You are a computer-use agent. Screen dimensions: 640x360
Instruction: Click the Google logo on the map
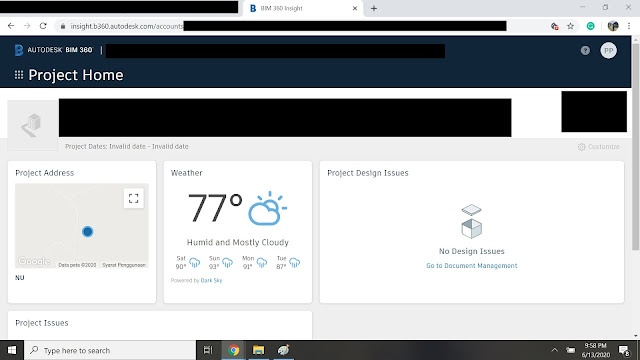click(34, 261)
